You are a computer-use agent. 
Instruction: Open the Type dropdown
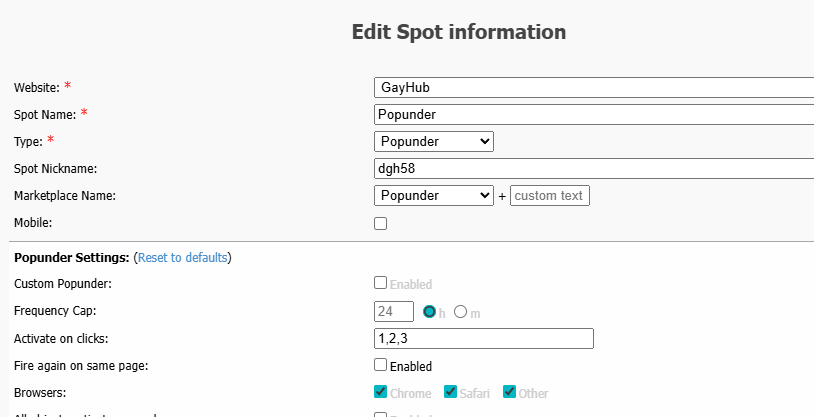(x=434, y=141)
